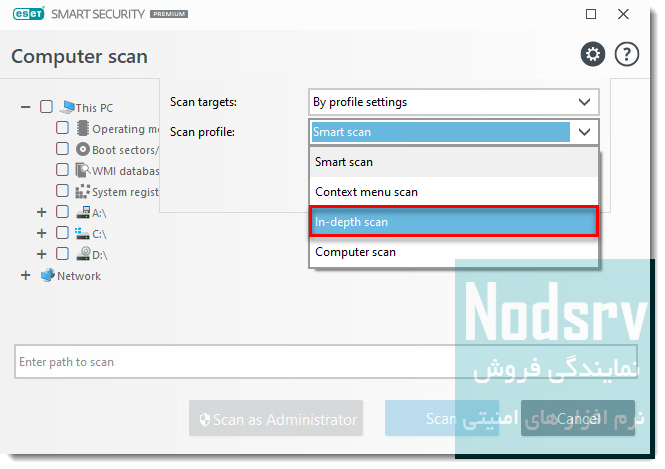Select the C:\ drive checkbox
This screenshot has height=469, width=665.
pos(62,233)
